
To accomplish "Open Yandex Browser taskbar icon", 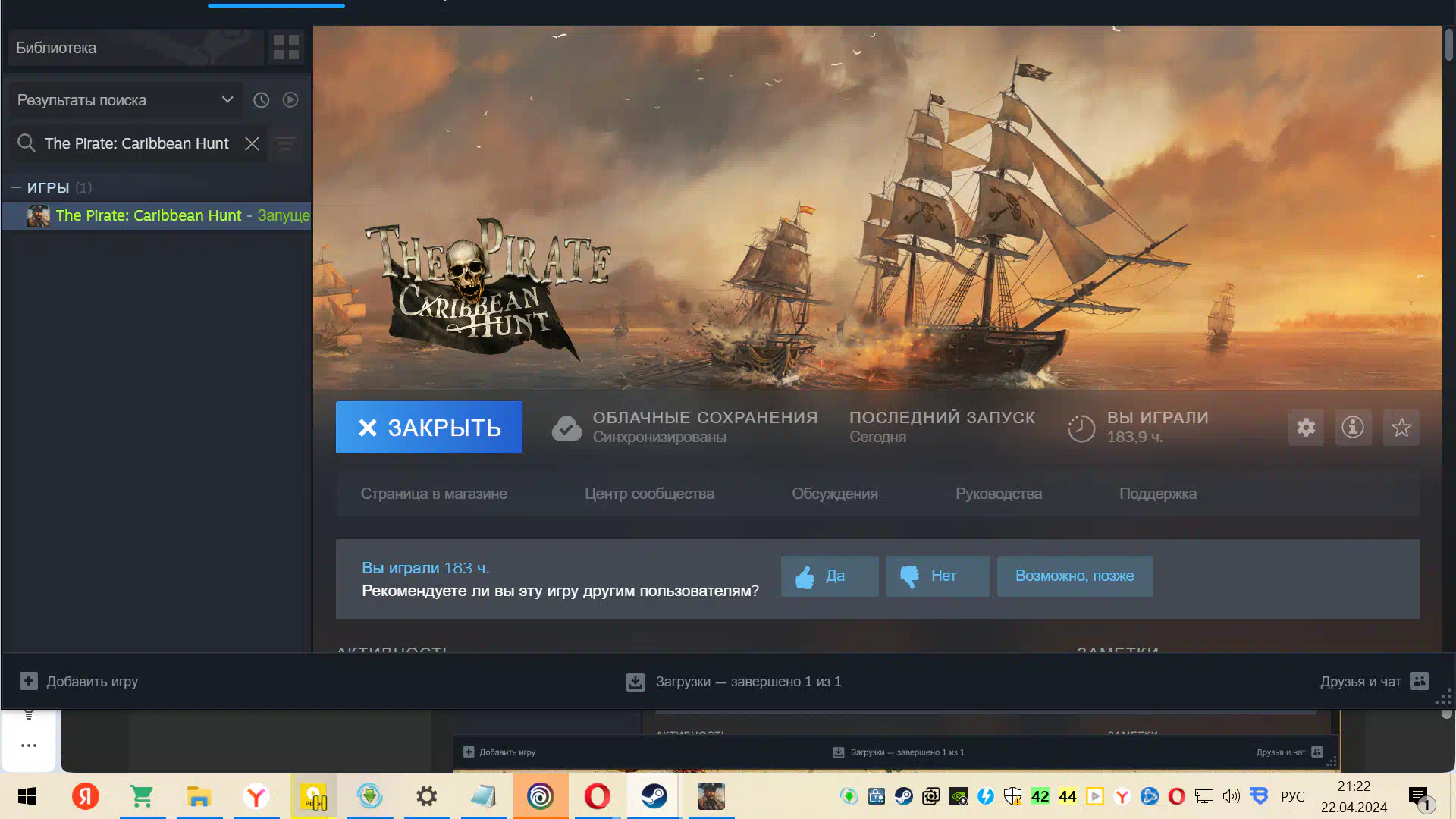I will pos(256,796).
